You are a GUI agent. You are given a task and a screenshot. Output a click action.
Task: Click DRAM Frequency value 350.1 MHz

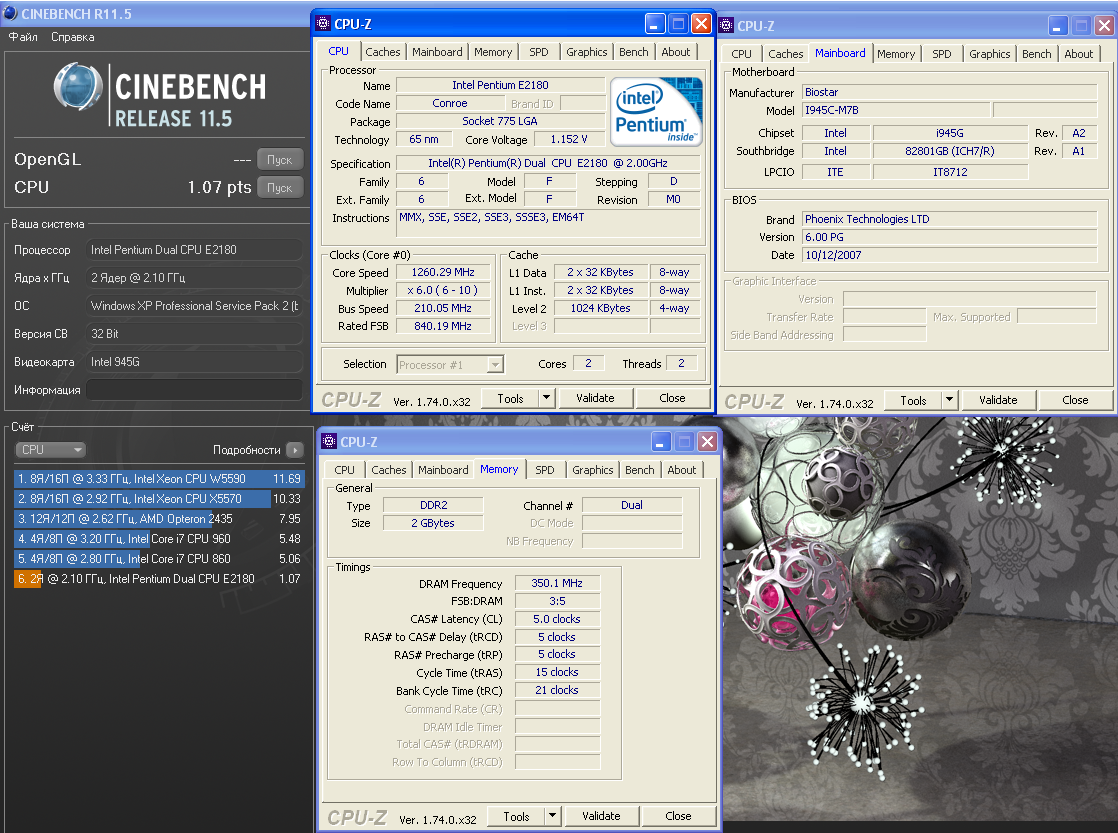(x=557, y=583)
